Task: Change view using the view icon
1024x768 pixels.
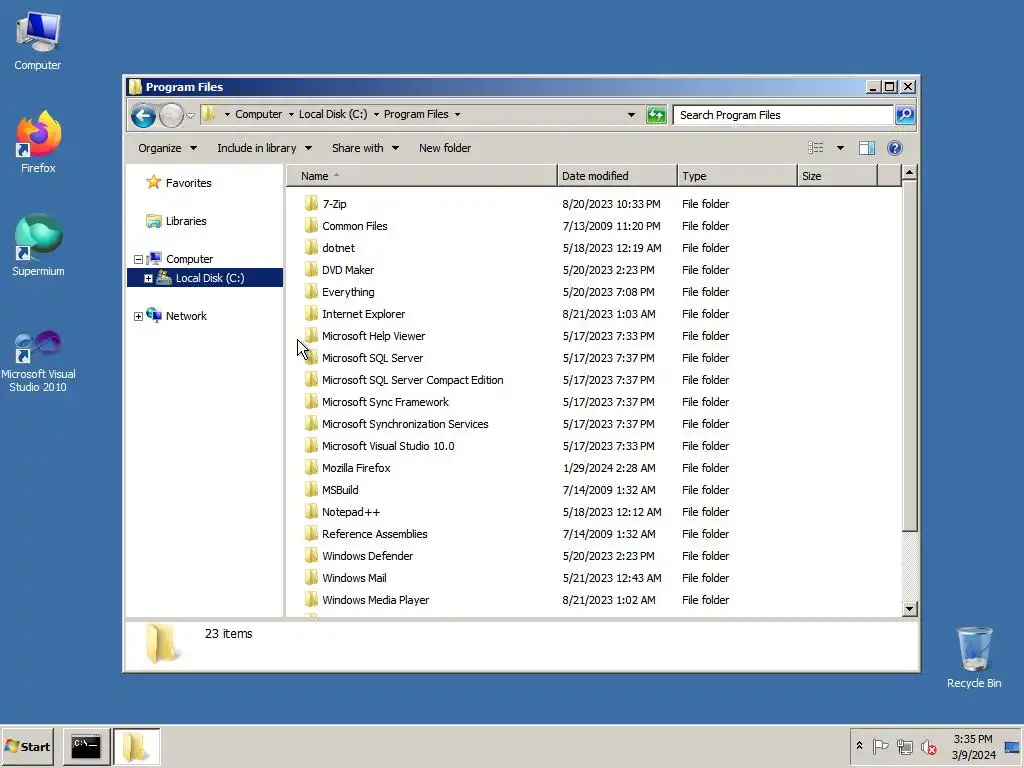Action: pos(816,148)
